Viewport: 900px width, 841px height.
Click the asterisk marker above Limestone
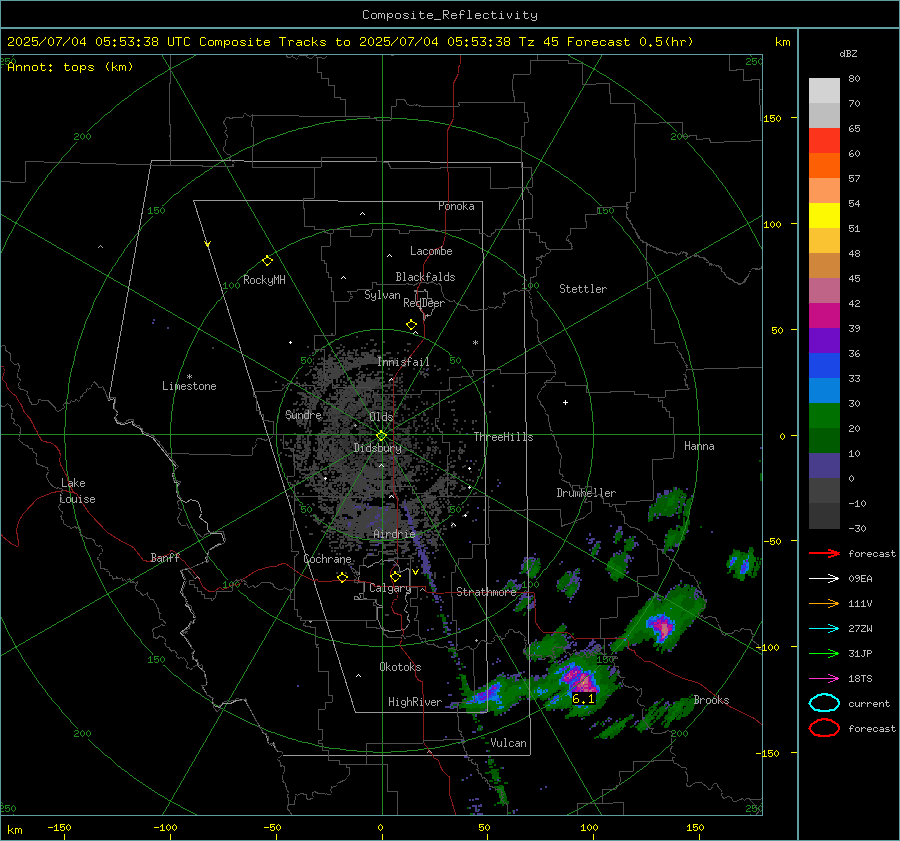189,377
